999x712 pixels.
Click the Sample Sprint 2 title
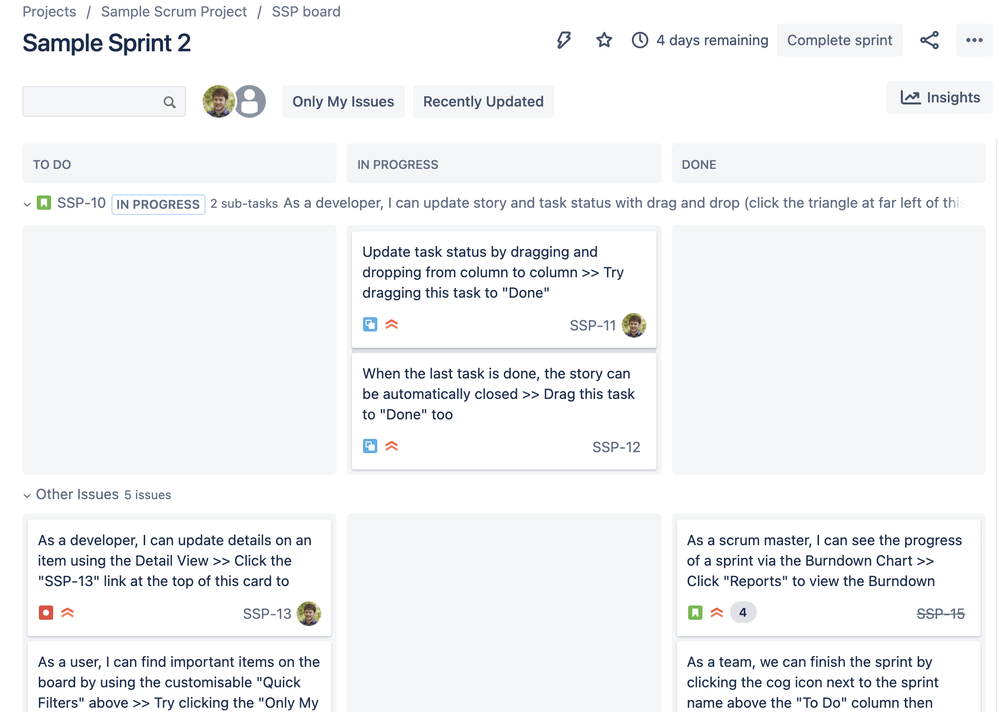click(106, 43)
